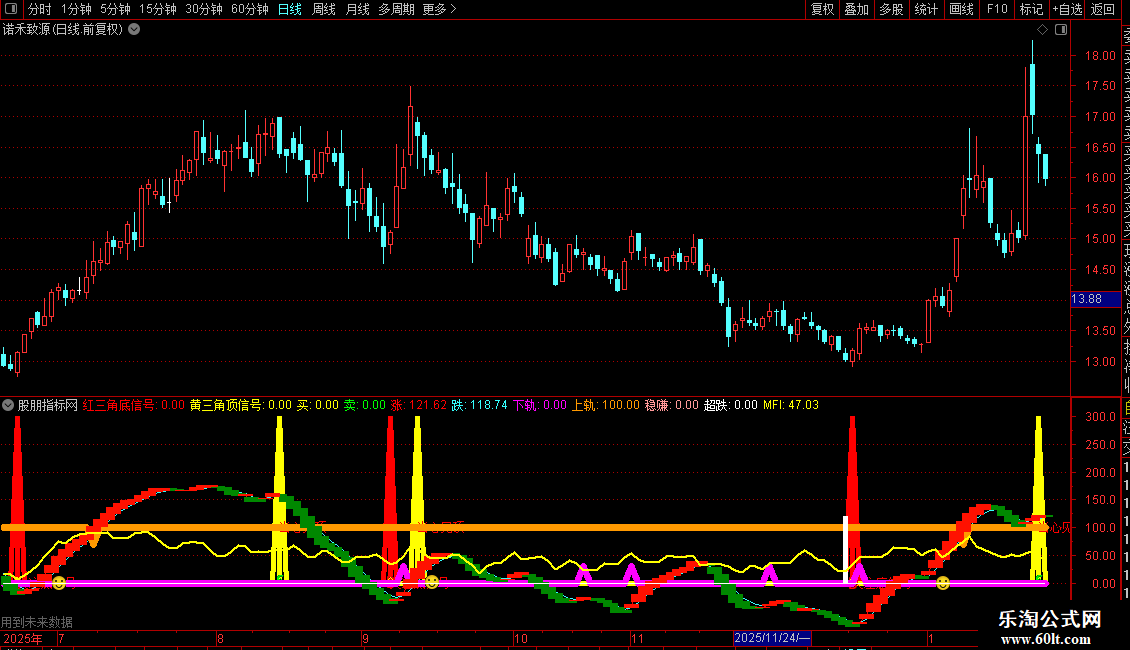Select the 1分钟 period tab
Viewport: 1130px width, 650px height.
coord(76,9)
